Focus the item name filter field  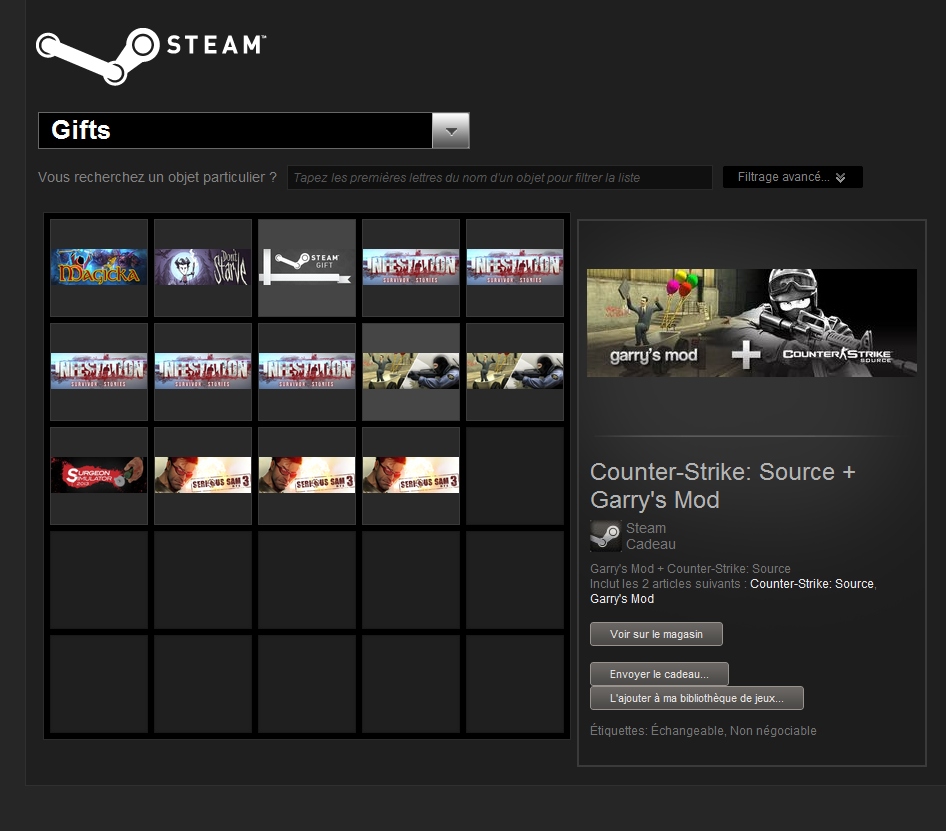pyautogui.click(x=499, y=177)
